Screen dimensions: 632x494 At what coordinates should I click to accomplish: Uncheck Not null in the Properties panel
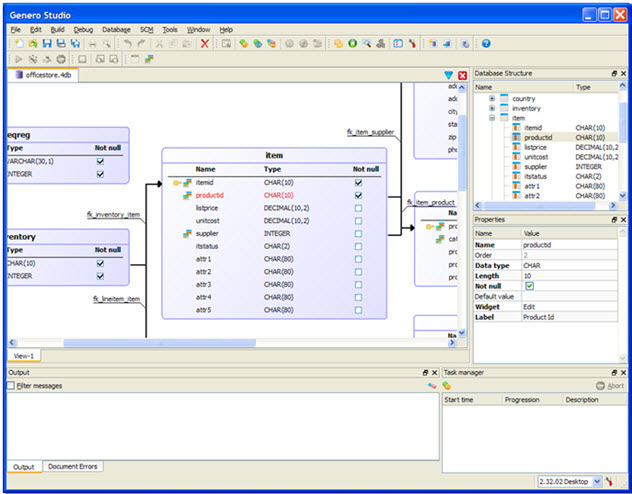[x=530, y=286]
